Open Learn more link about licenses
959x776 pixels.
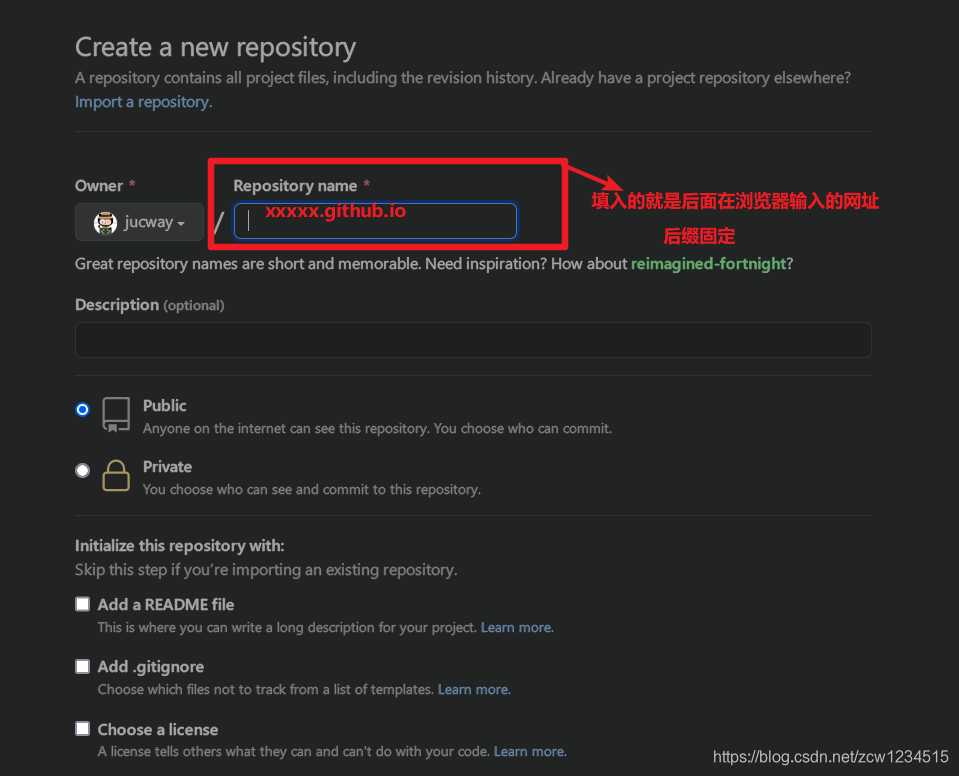[530, 751]
